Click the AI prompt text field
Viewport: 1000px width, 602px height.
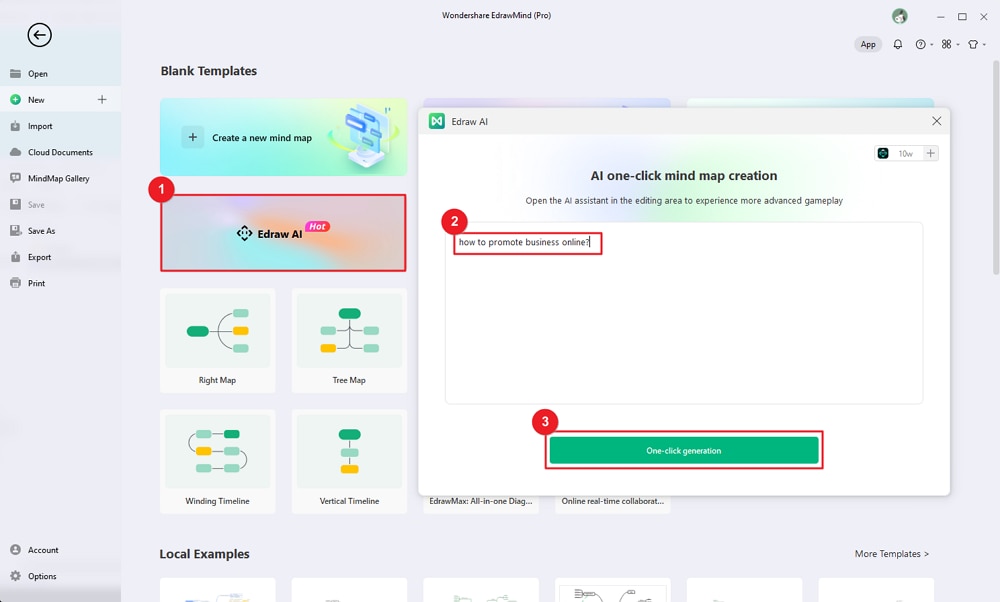pos(684,313)
